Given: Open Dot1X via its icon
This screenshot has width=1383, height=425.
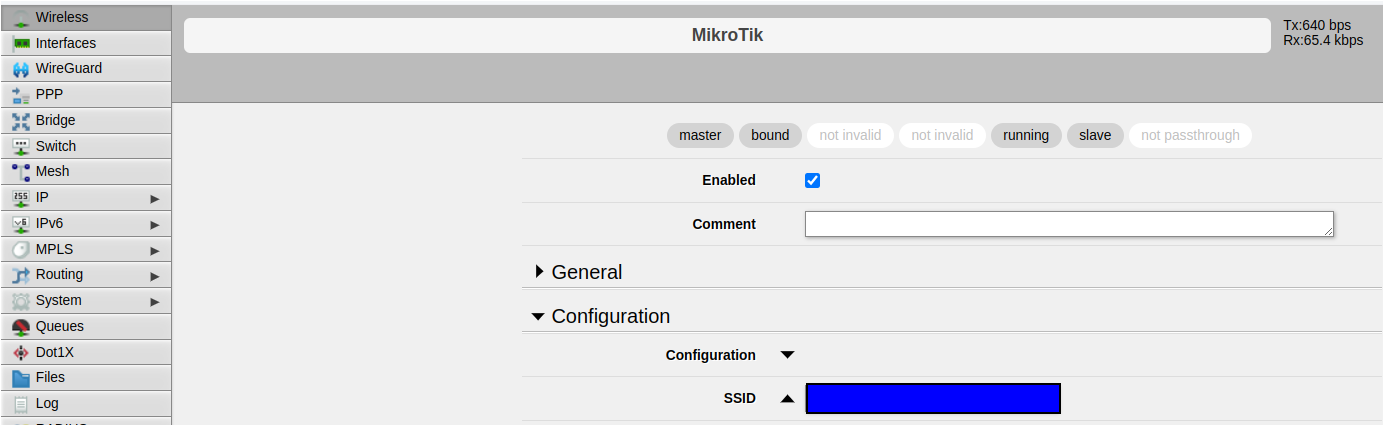Looking at the screenshot, I should pos(21,353).
